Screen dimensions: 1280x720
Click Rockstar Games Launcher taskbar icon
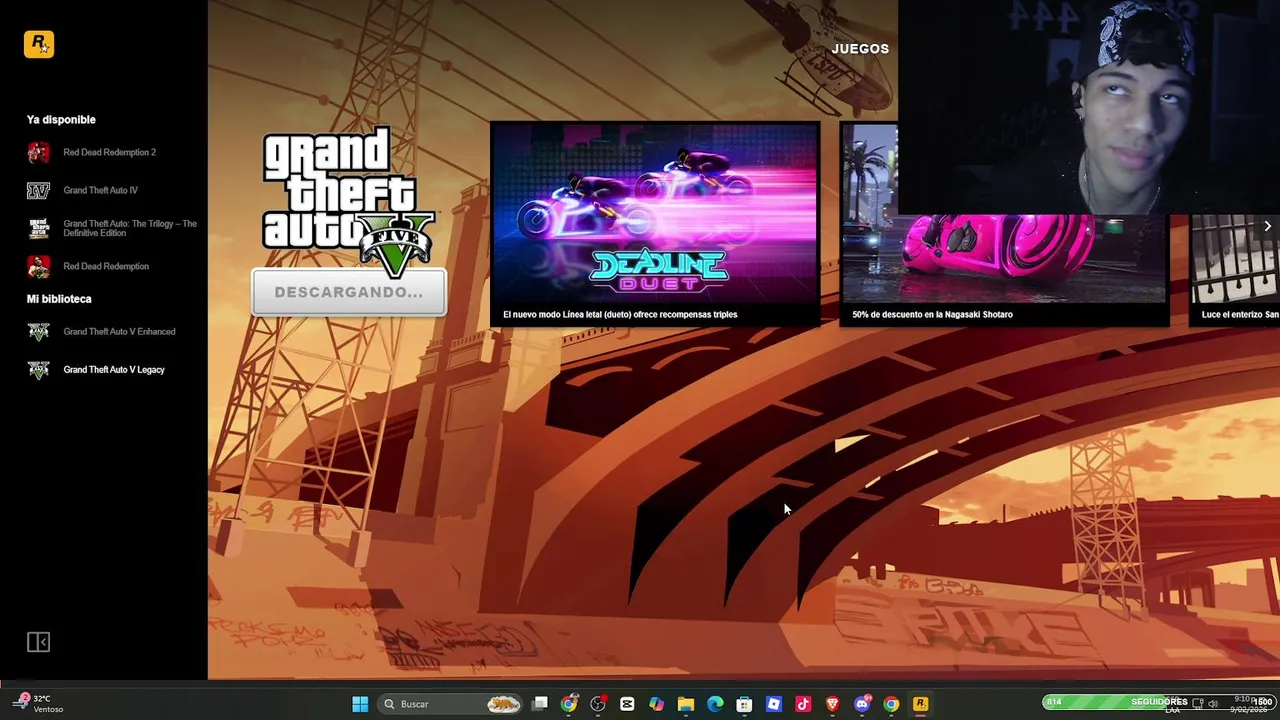(920, 704)
